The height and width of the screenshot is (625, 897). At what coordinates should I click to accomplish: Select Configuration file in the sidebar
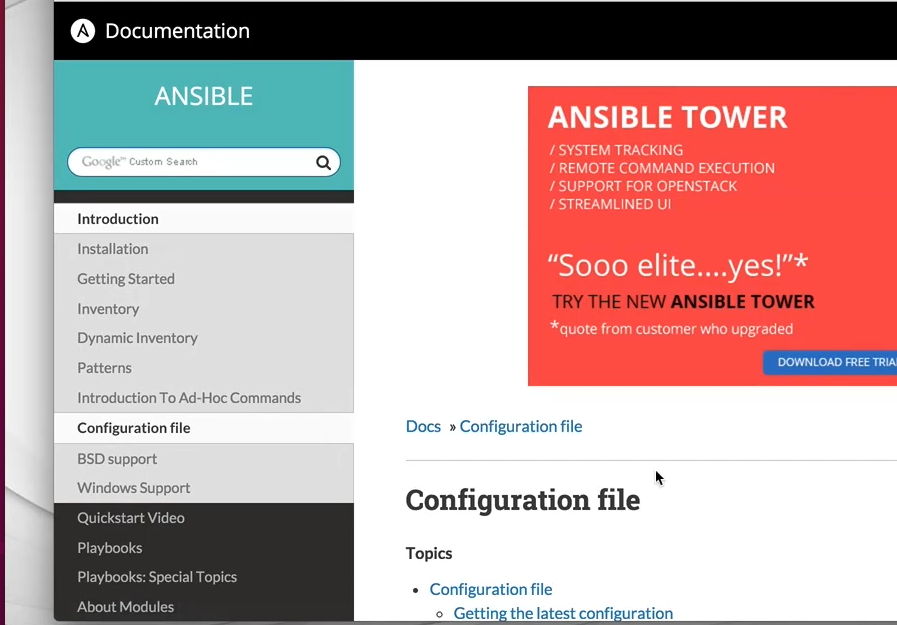134,428
